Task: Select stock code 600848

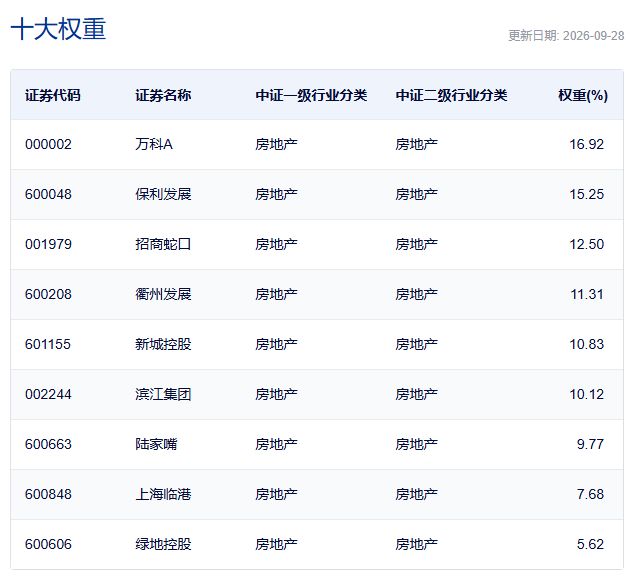Action: (48, 494)
